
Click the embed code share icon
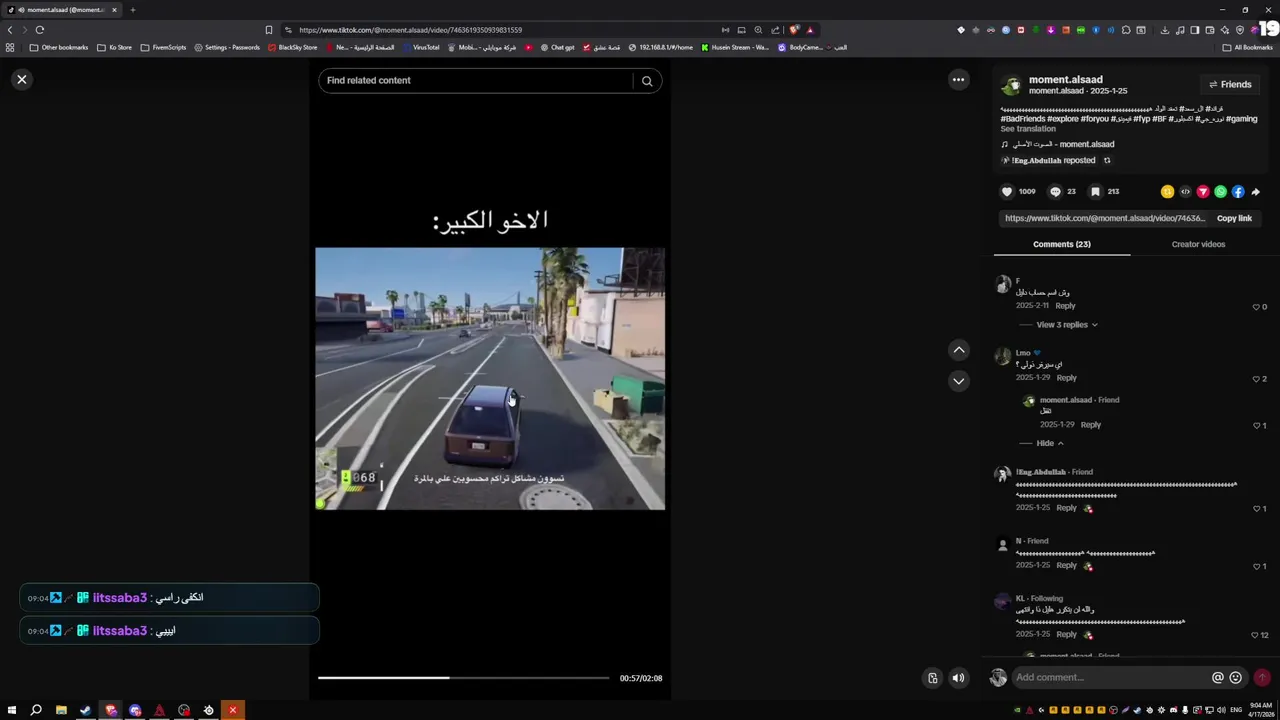[x=1185, y=192]
